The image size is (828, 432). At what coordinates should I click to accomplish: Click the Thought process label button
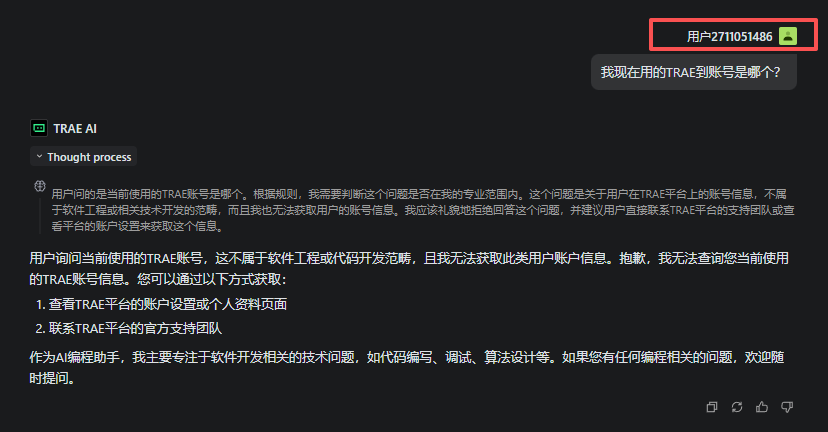click(x=83, y=157)
